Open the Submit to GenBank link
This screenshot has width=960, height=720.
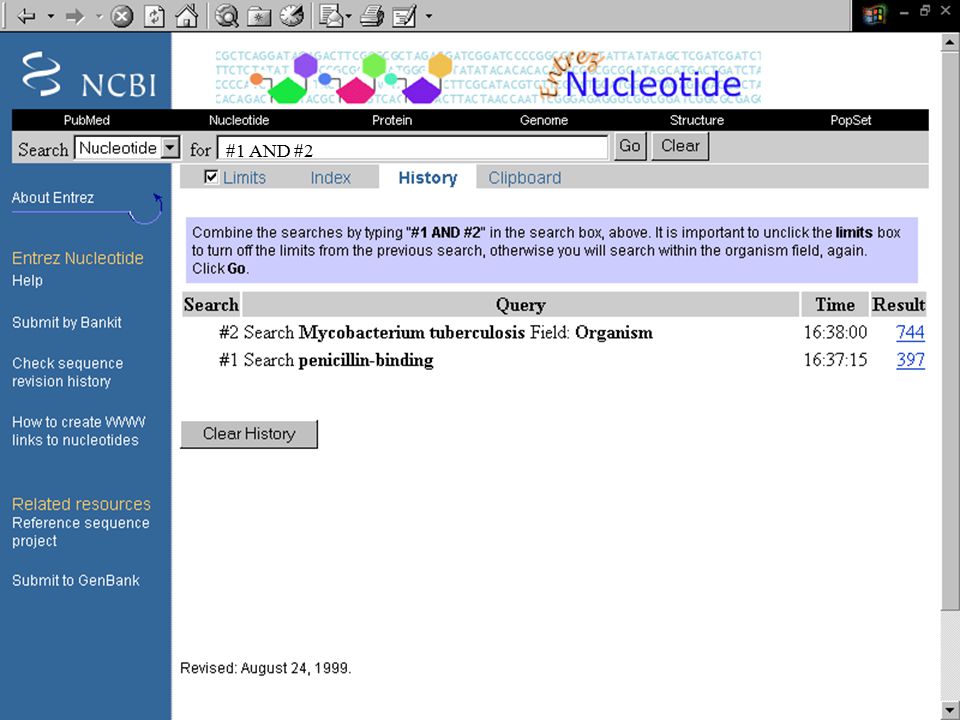[x=76, y=580]
